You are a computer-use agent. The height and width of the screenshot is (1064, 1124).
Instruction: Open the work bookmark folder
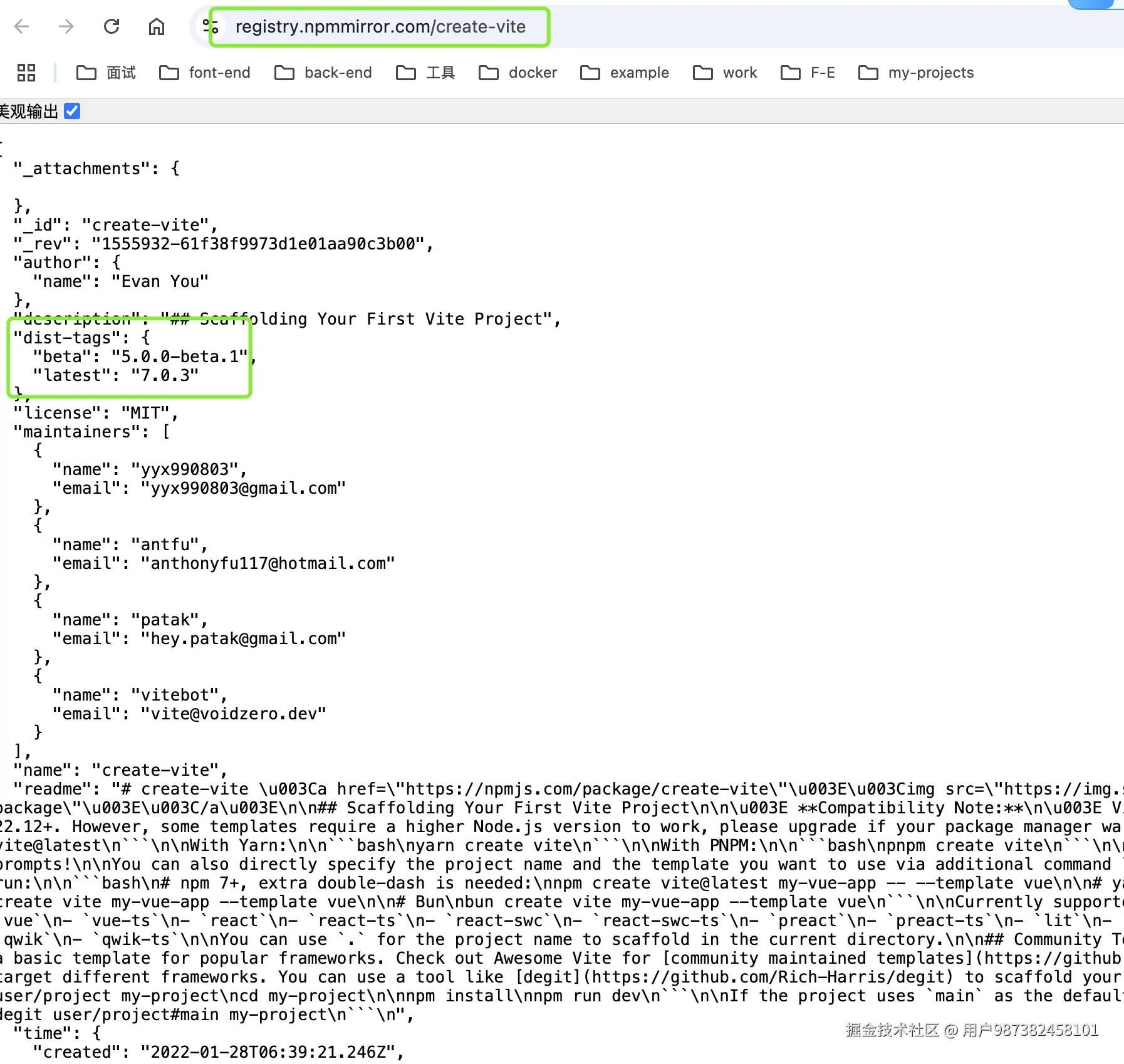point(725,73)
